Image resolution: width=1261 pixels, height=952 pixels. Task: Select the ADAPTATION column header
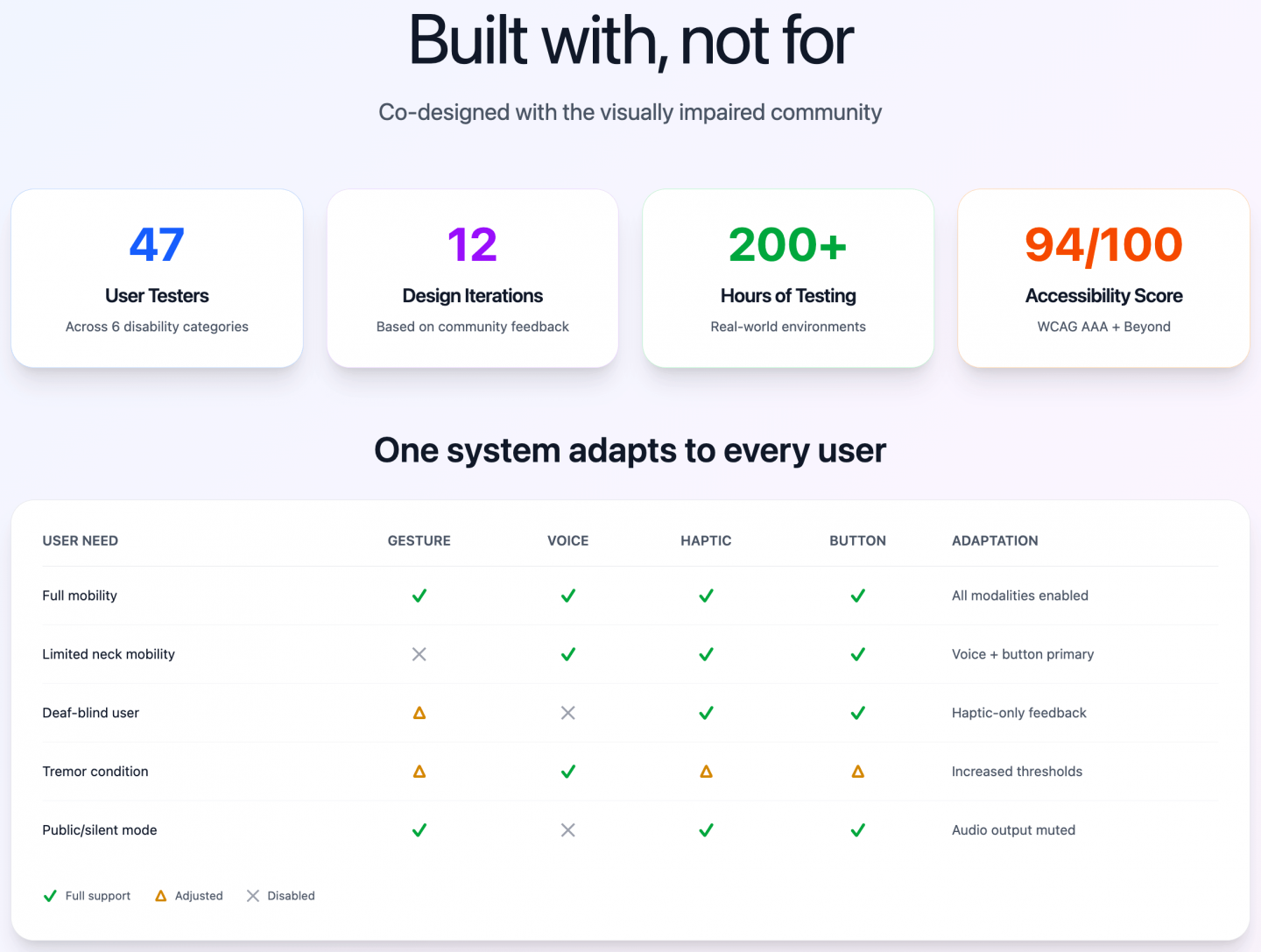[995, 541]
